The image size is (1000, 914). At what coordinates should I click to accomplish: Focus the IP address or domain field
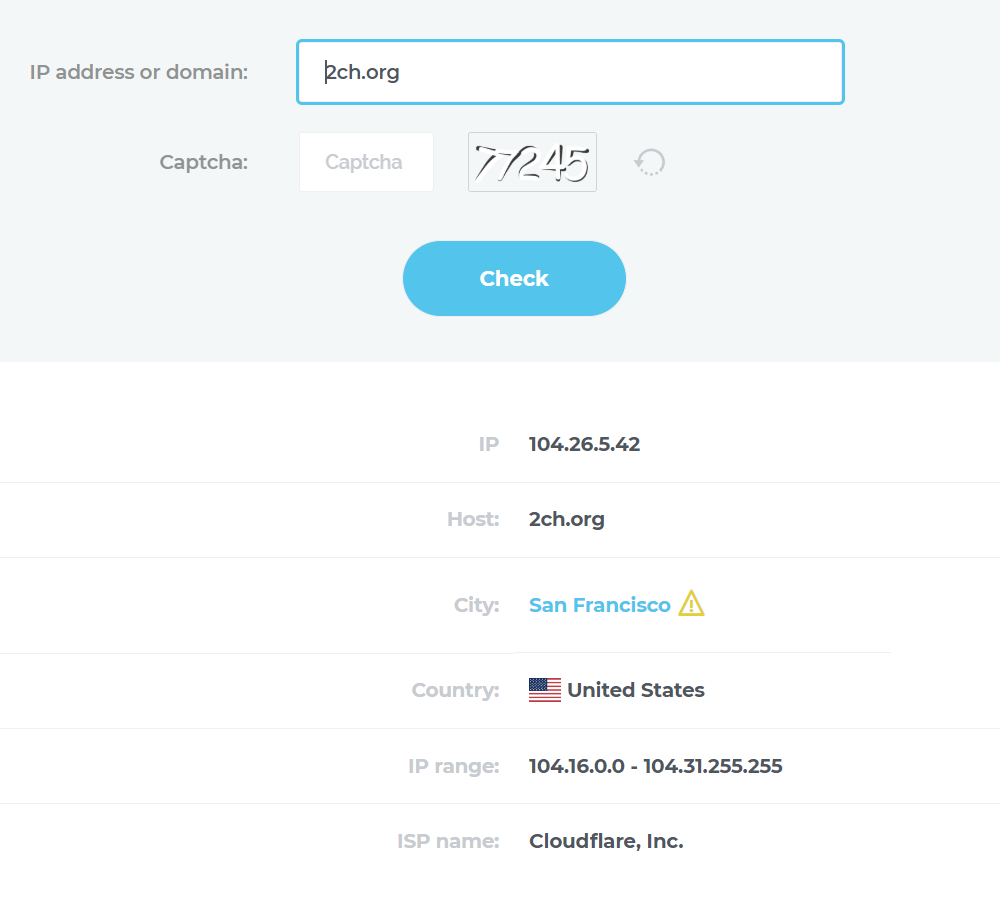tap(570, 72)
